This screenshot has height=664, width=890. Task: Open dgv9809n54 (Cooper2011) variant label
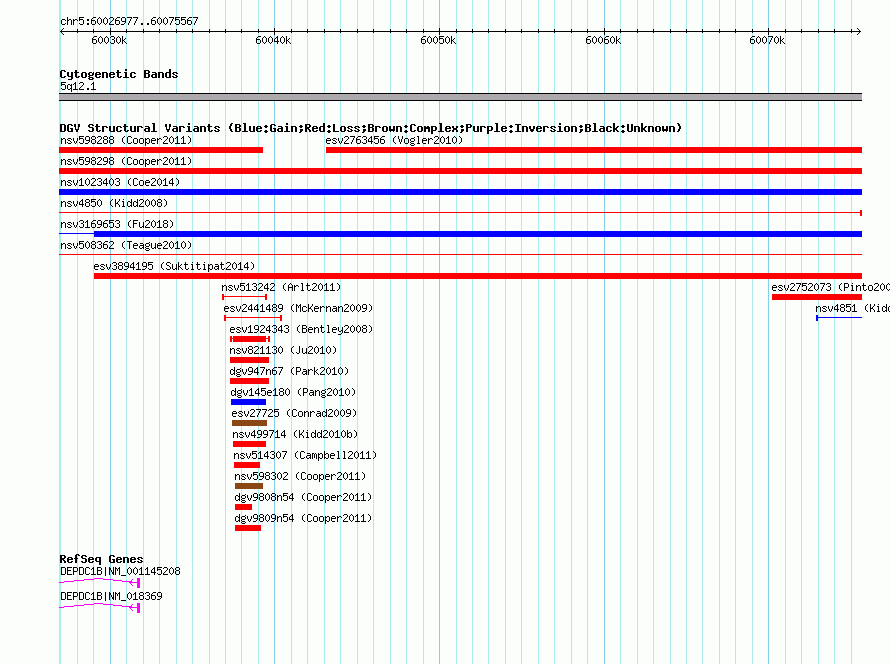303,518
